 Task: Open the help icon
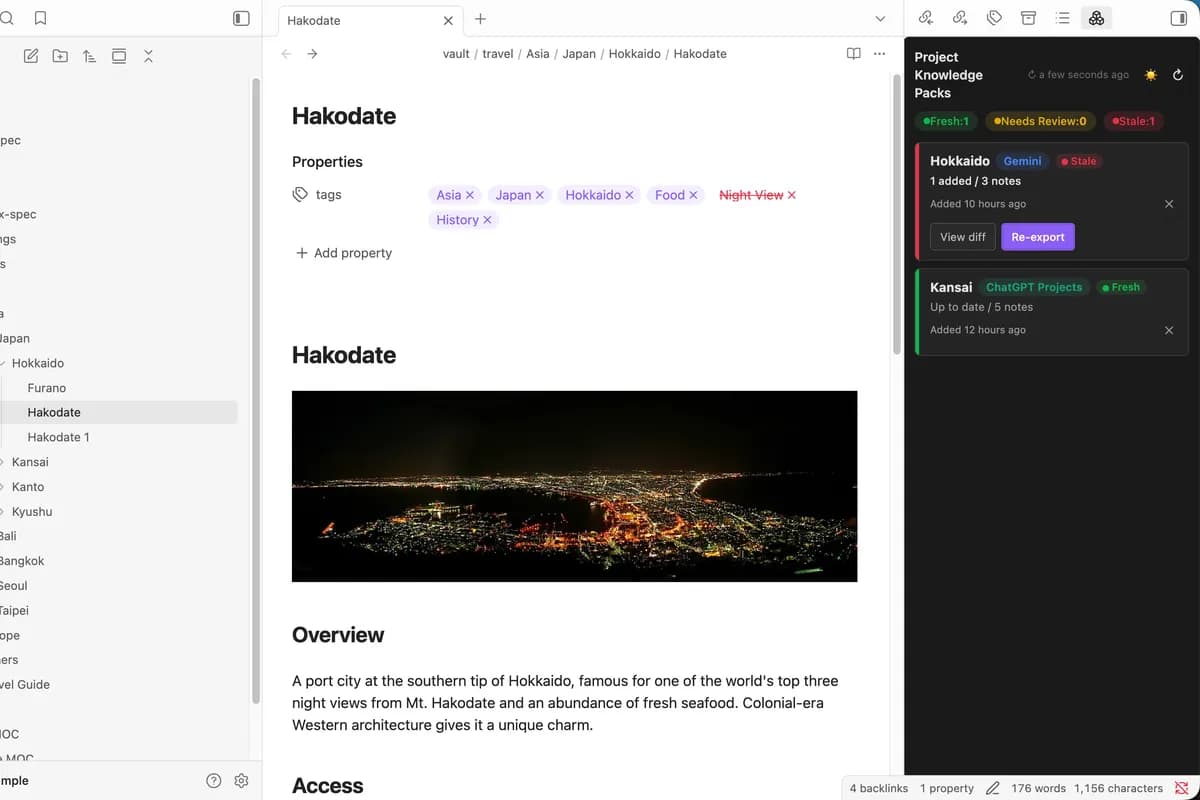[x=213, y=781]
